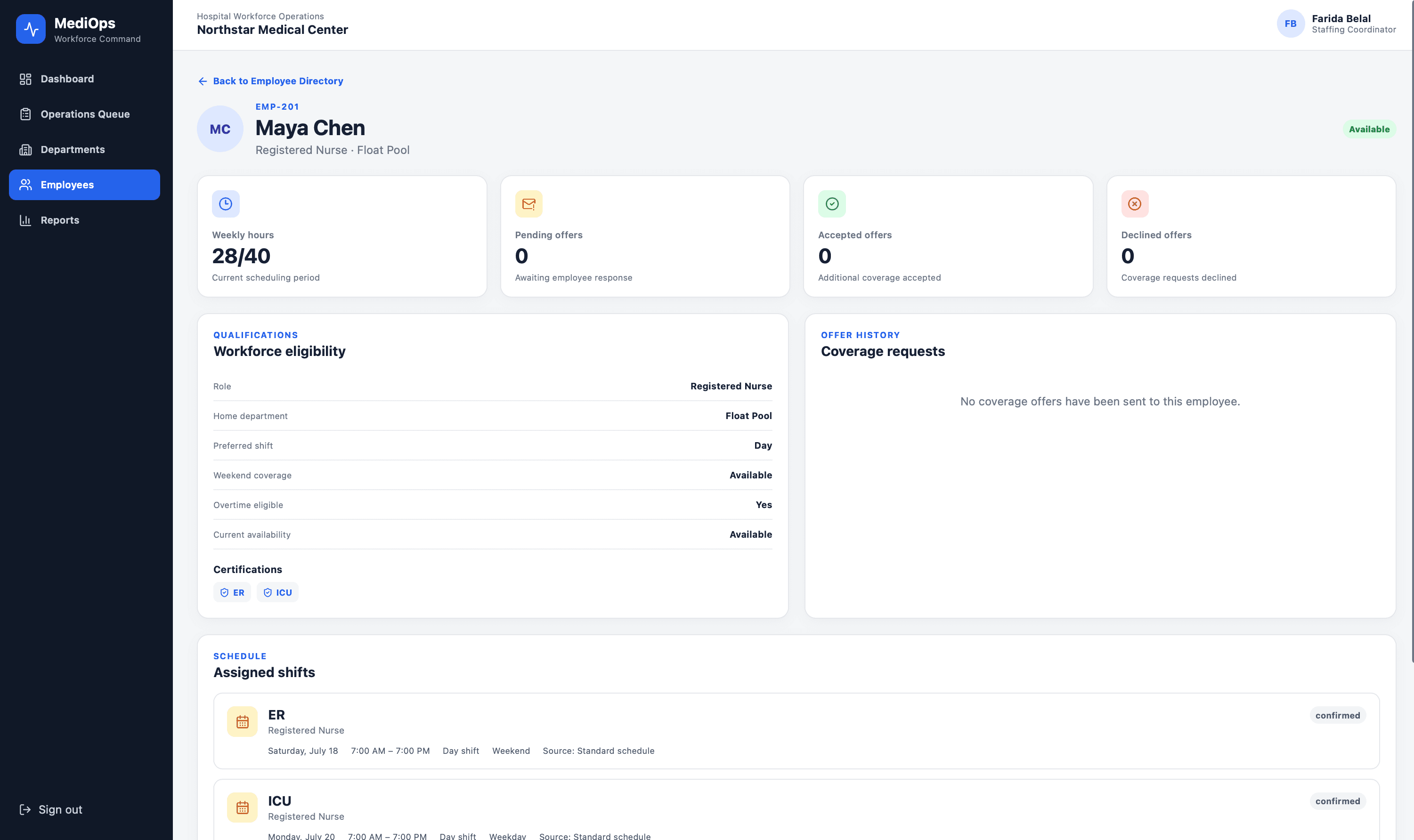Click the ICU shift calendar icon

point(242,808)
